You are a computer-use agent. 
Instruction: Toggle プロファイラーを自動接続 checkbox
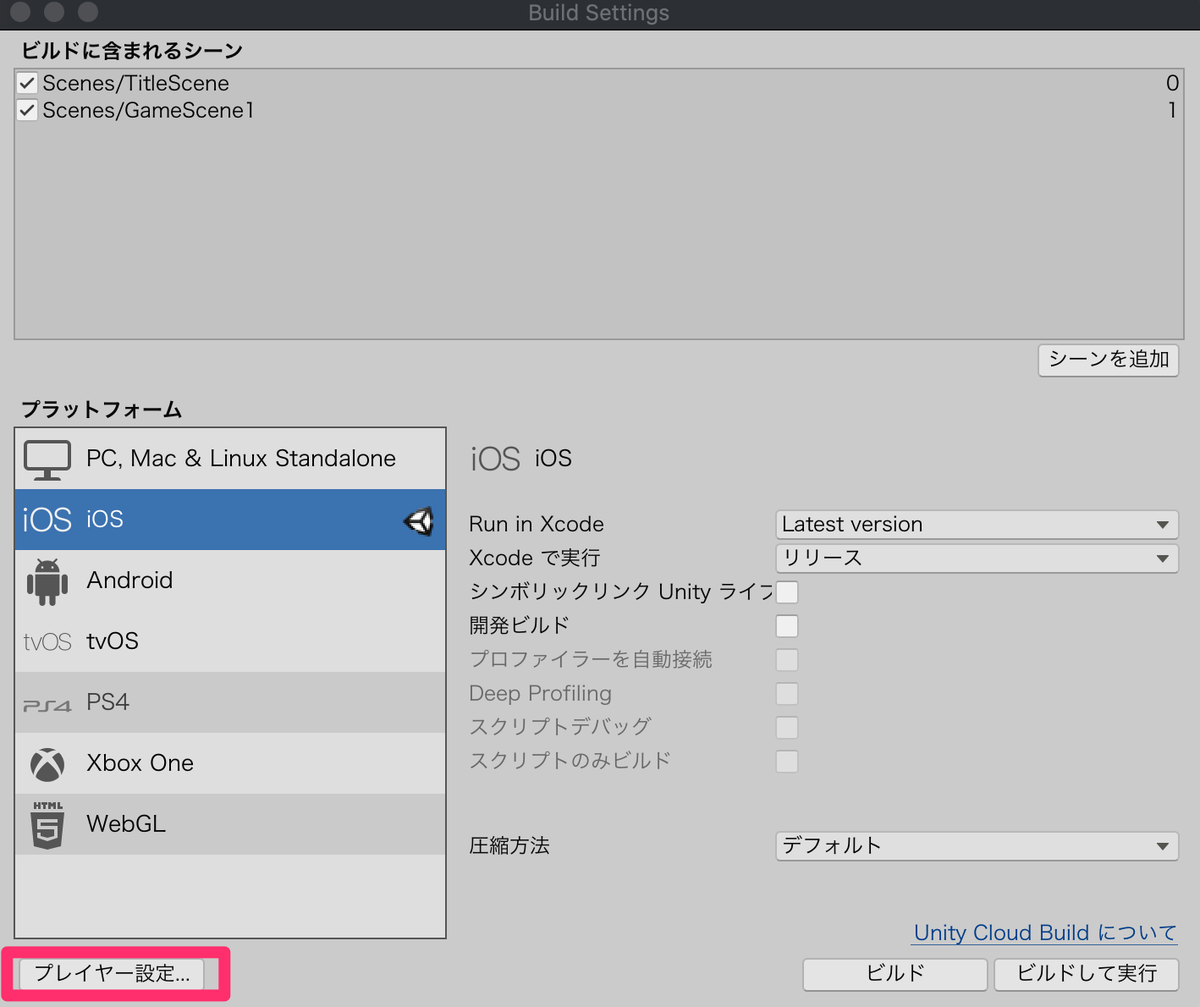[x=788, y=660]
